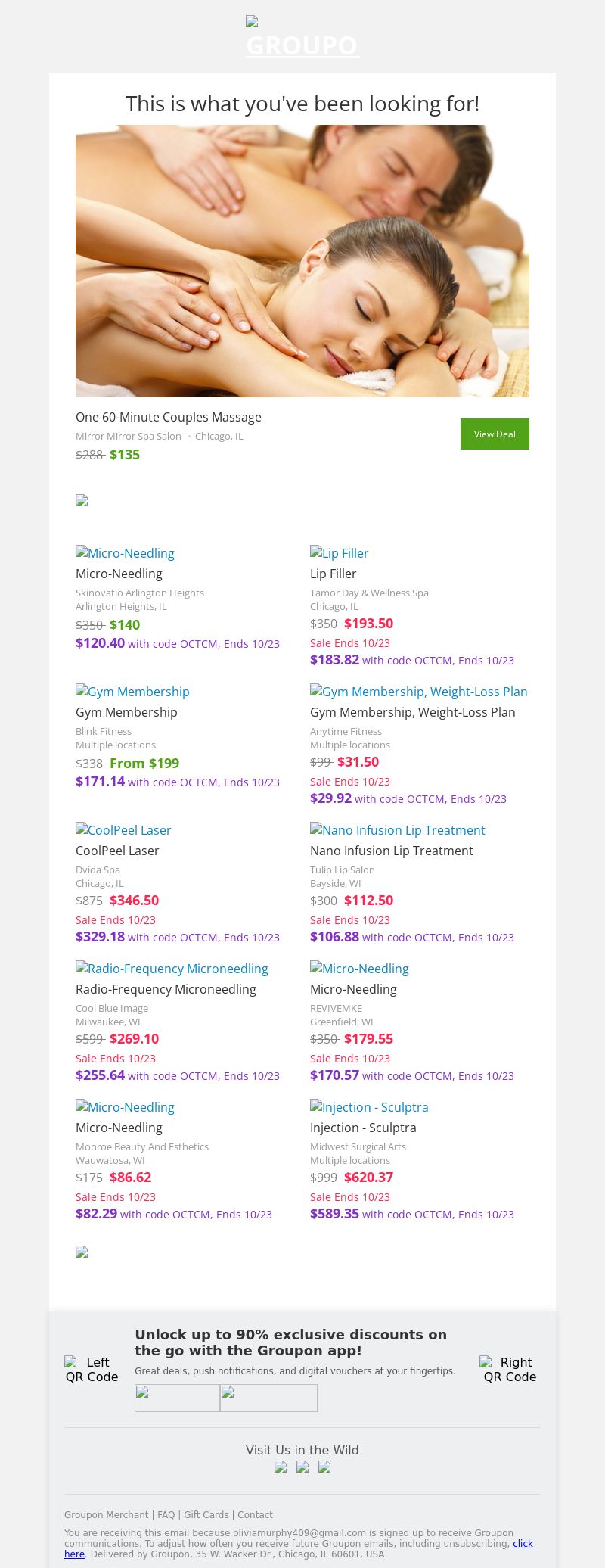The height and width of the screenshot is (1568, 605).
Task: Open the last social media icon
Action: 324,1467
